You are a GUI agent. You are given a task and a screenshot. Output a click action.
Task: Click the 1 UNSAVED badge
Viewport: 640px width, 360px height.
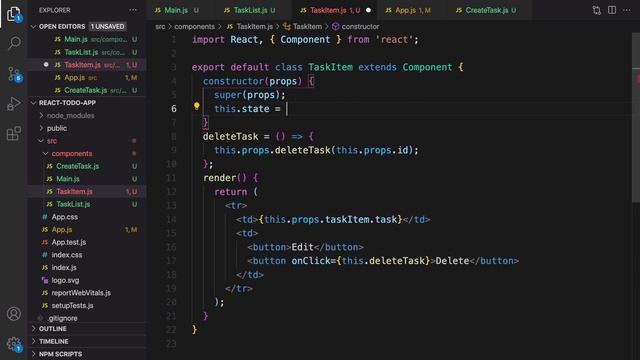click(107, 27)
